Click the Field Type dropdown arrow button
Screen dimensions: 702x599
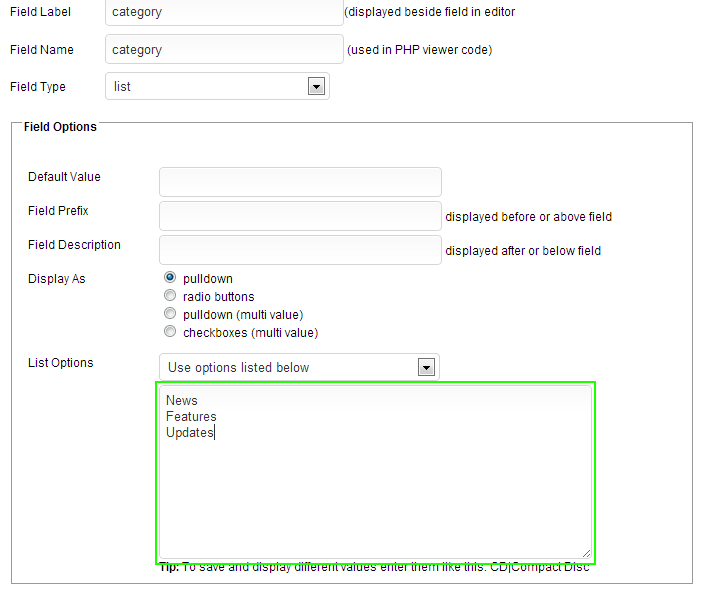click(316, 87)
